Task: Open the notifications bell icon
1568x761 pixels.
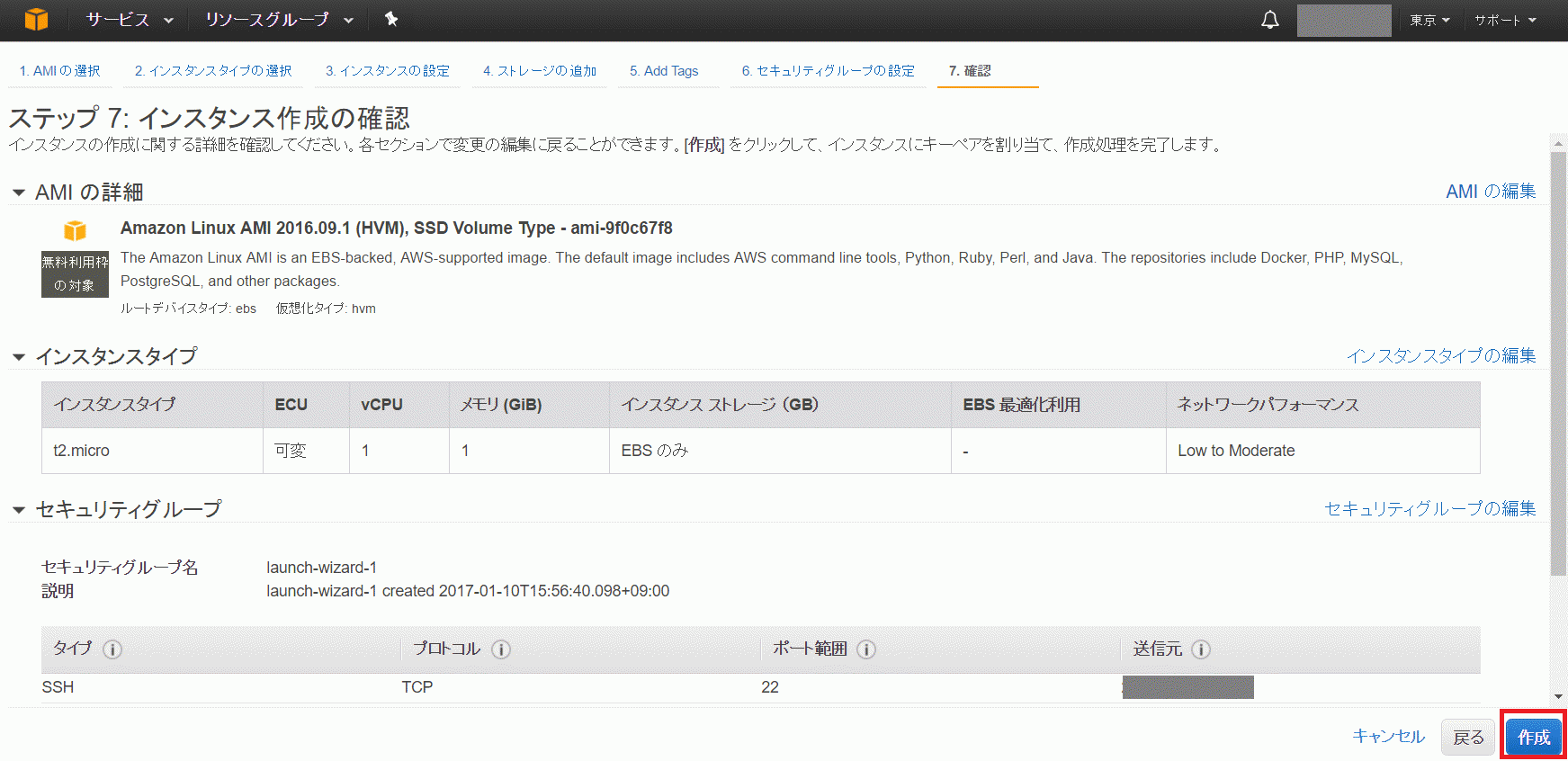Action: tap(1269, 20)
